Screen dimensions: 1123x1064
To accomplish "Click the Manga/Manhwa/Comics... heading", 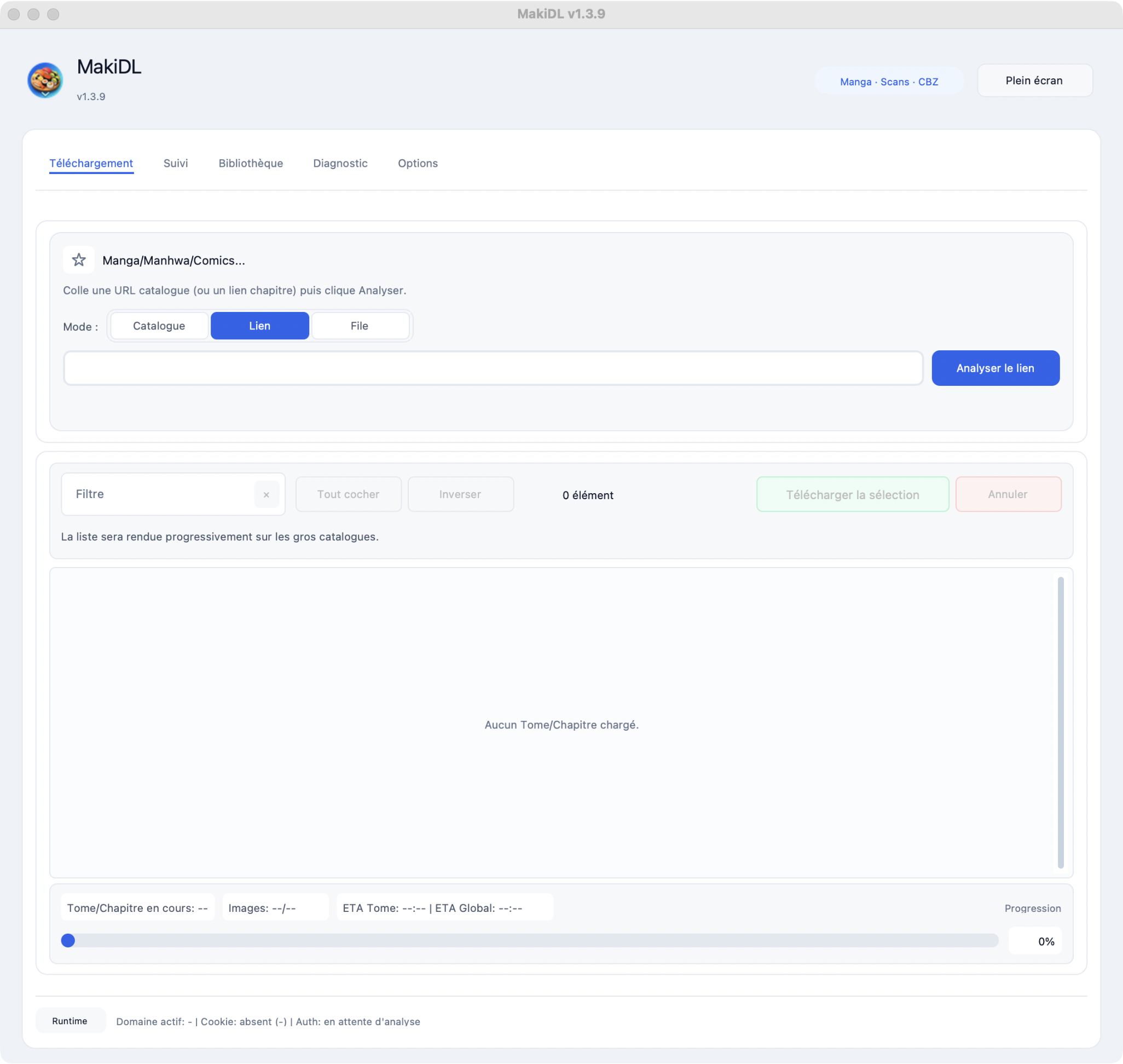I will (x=173, y=261).
